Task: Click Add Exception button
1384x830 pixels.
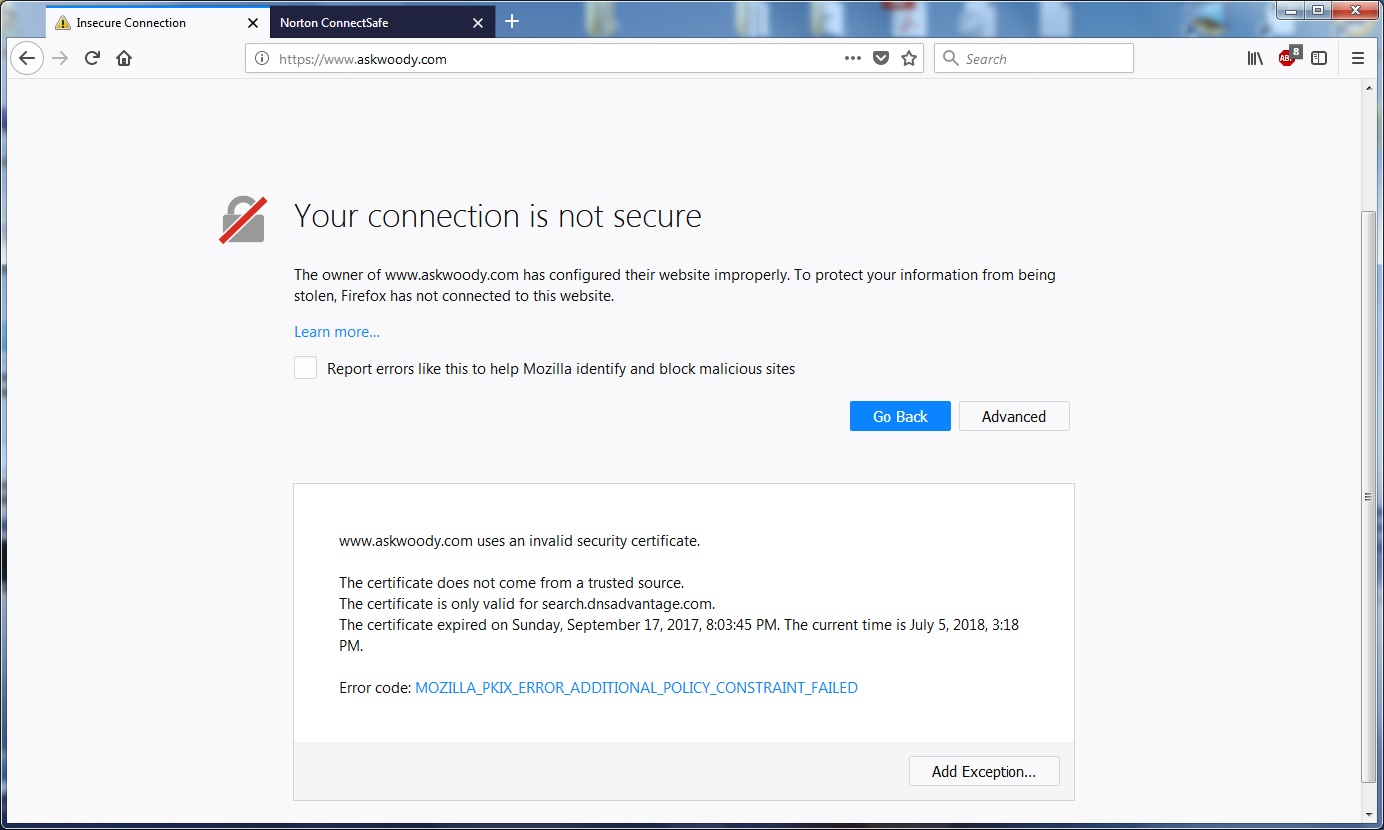Action: (x=983, y=771)
